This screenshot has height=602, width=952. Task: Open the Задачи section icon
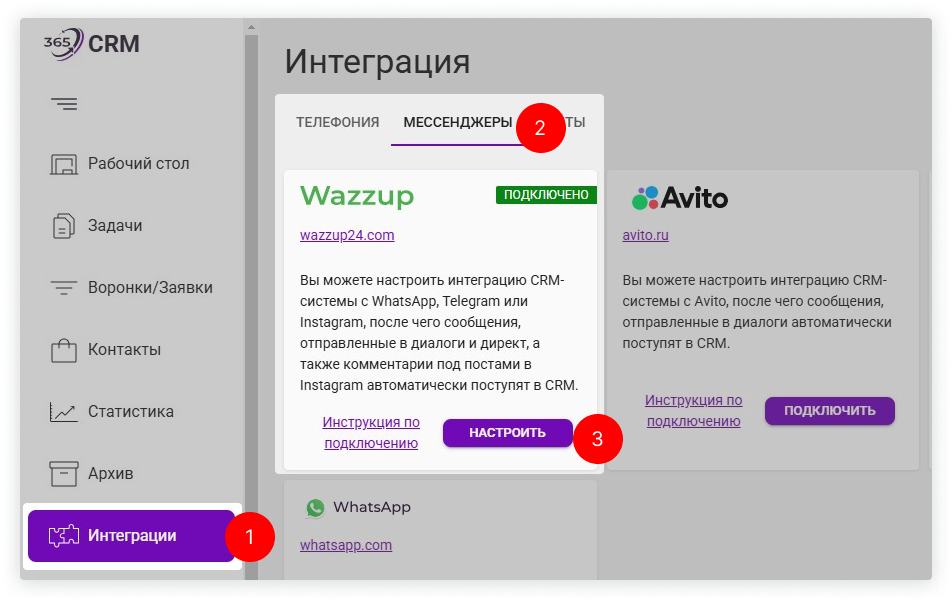click(64, 226)
